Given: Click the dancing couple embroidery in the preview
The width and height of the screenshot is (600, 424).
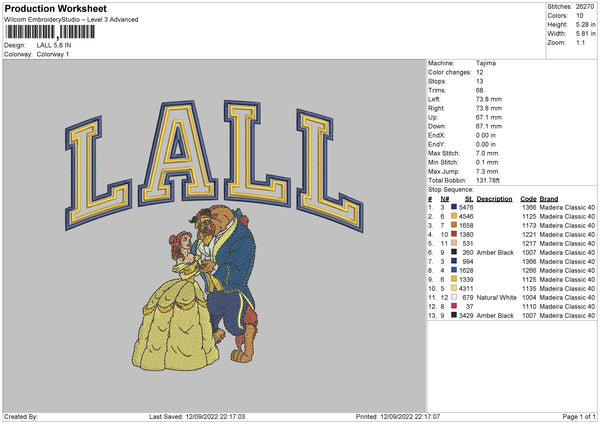Looking at the screenshot, I should pos(195,288).
